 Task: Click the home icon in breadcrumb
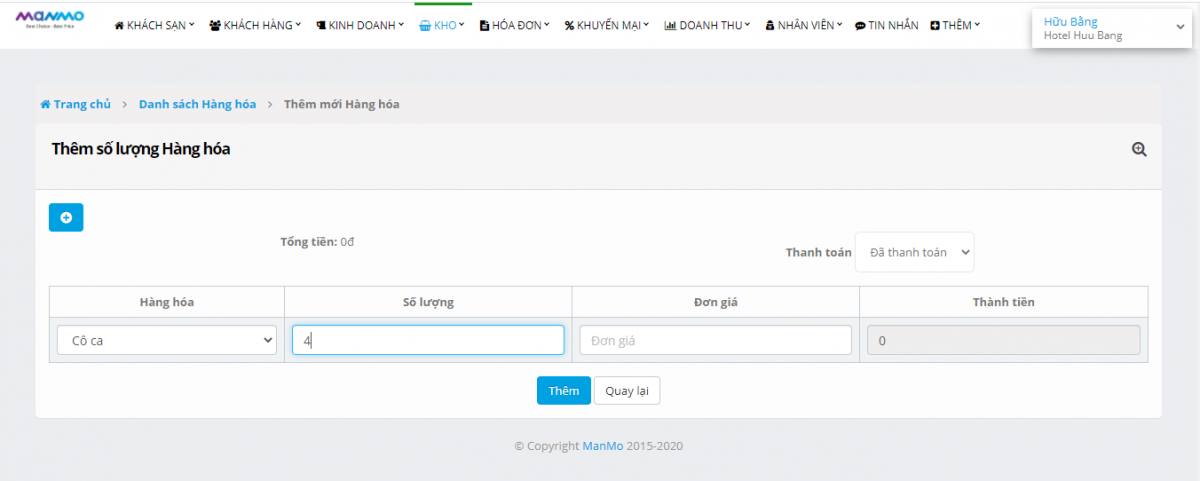pyautogui.click(x=45, y=104)
